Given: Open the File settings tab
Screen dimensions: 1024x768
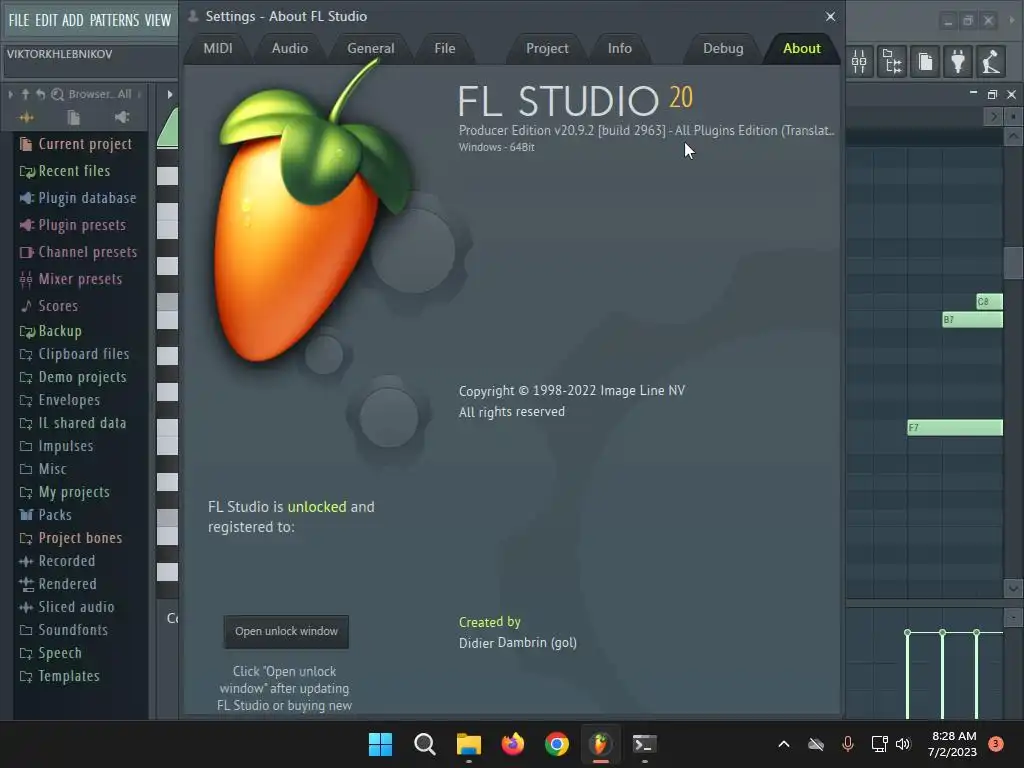Looking at the screenshot, I should pyautogui.click(x=445, y=48).
